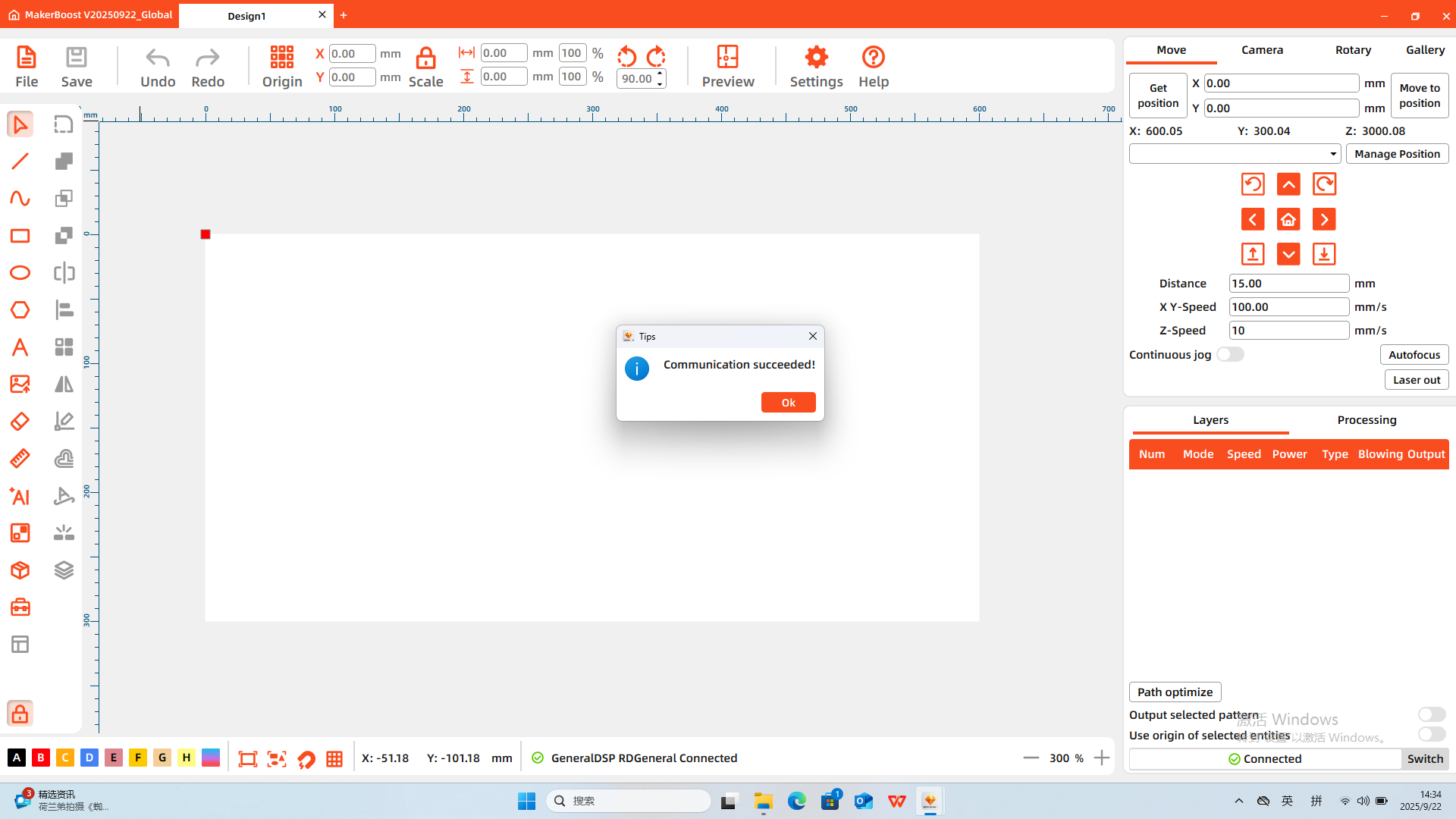Image resolution: width=1456 pixels, height=819 pixels.
Task: Toggle Use origin of selected entities
Action: pyautogui.click(x=1432, y=734)
